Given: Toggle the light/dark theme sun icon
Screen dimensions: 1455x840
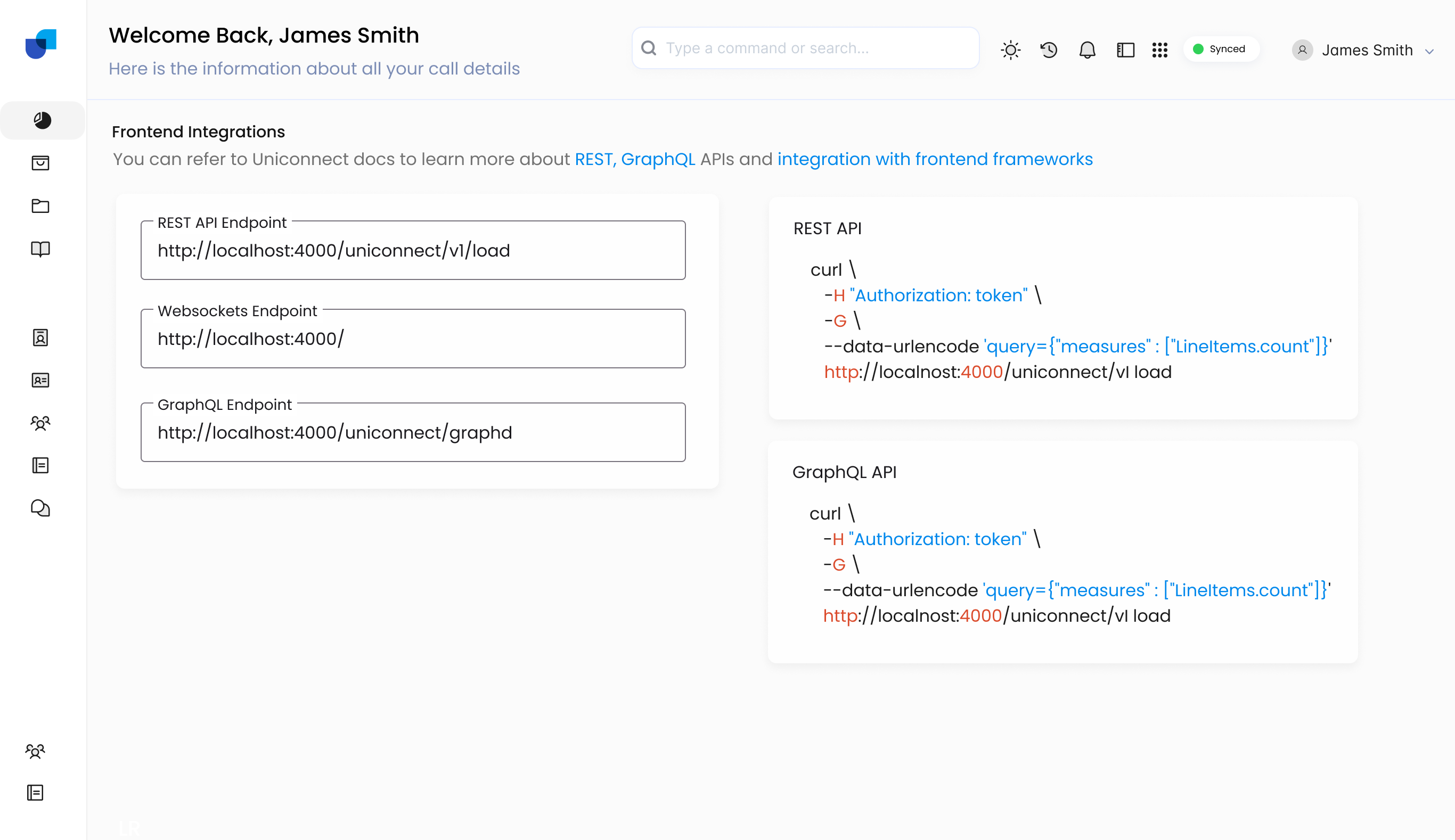Looking at the screenshot, I should click(1011, 50).
